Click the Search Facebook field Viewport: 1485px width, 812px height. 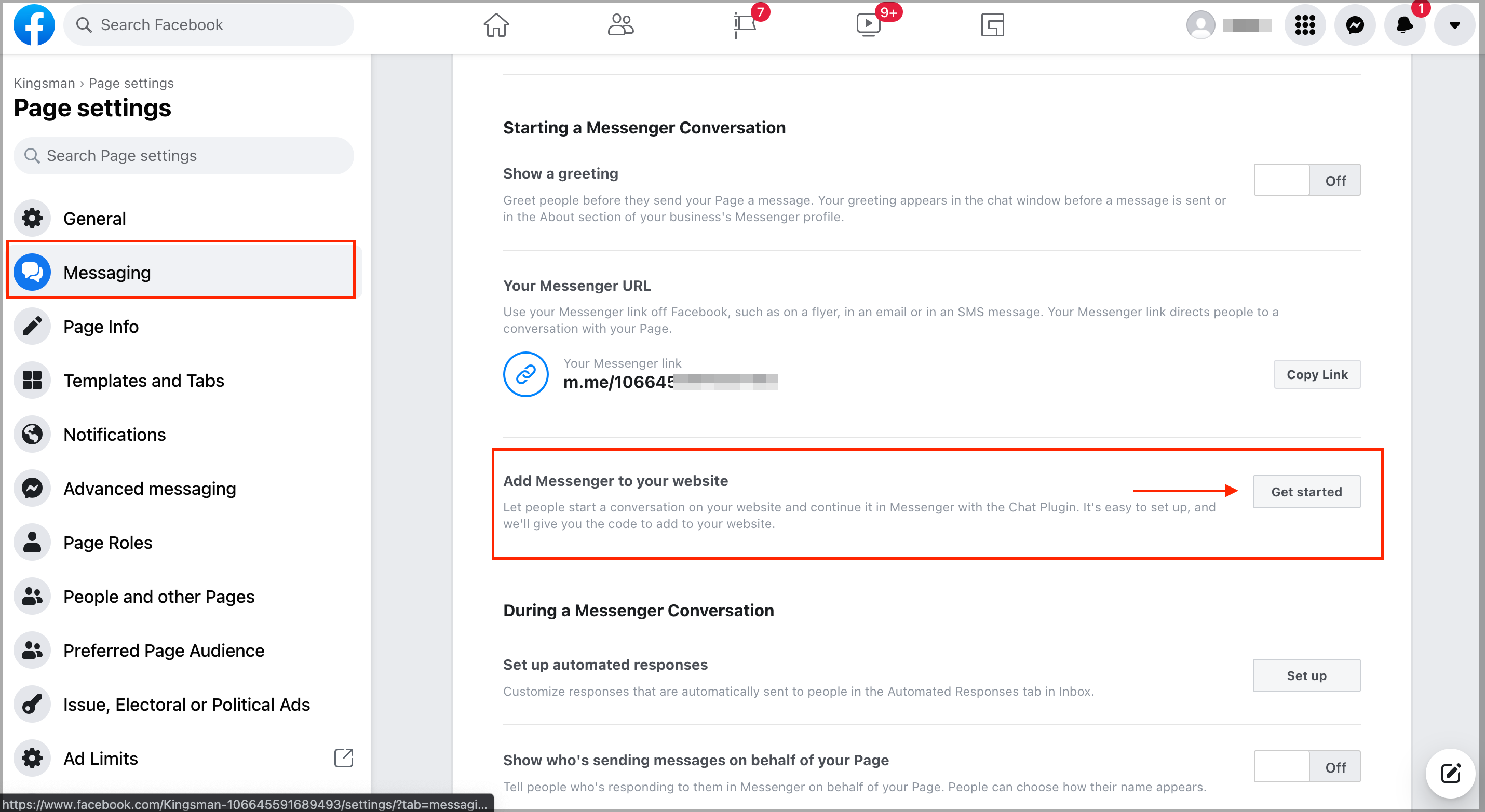(208, 25)
